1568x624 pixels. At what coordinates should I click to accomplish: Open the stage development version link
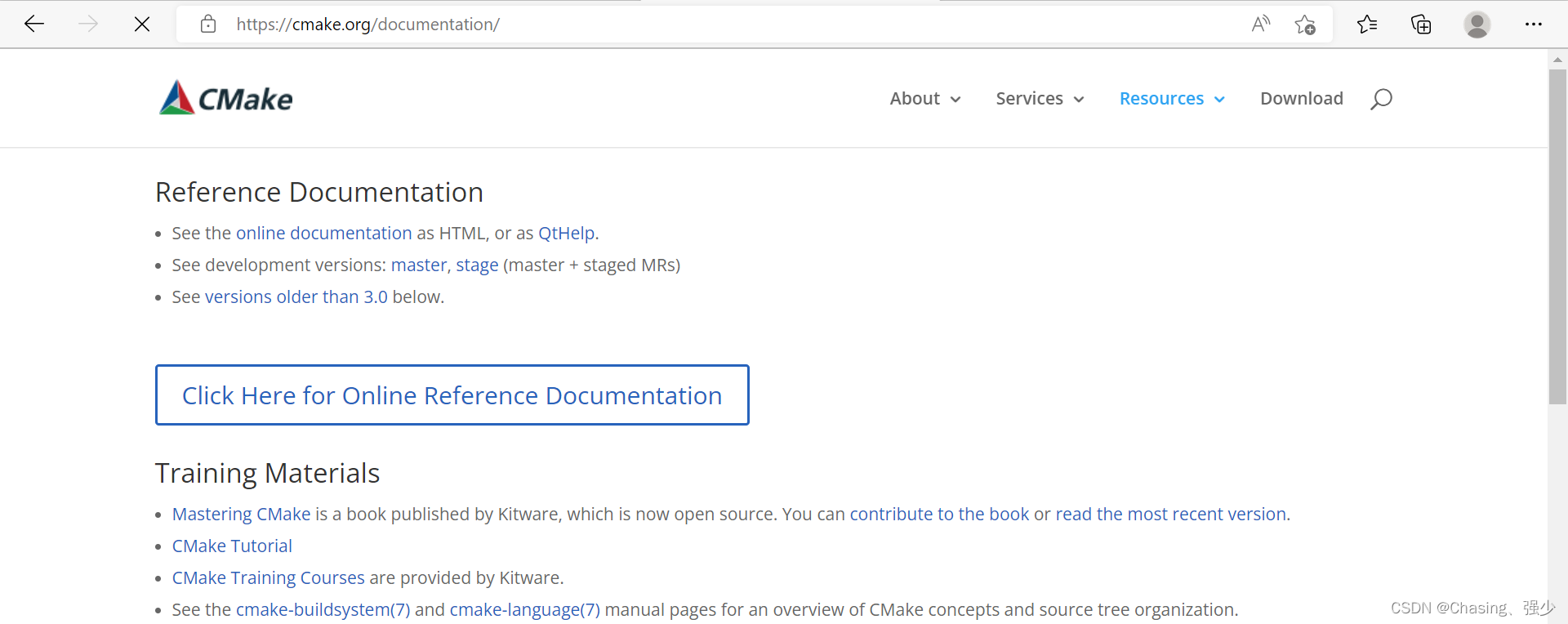pos(477,265)
